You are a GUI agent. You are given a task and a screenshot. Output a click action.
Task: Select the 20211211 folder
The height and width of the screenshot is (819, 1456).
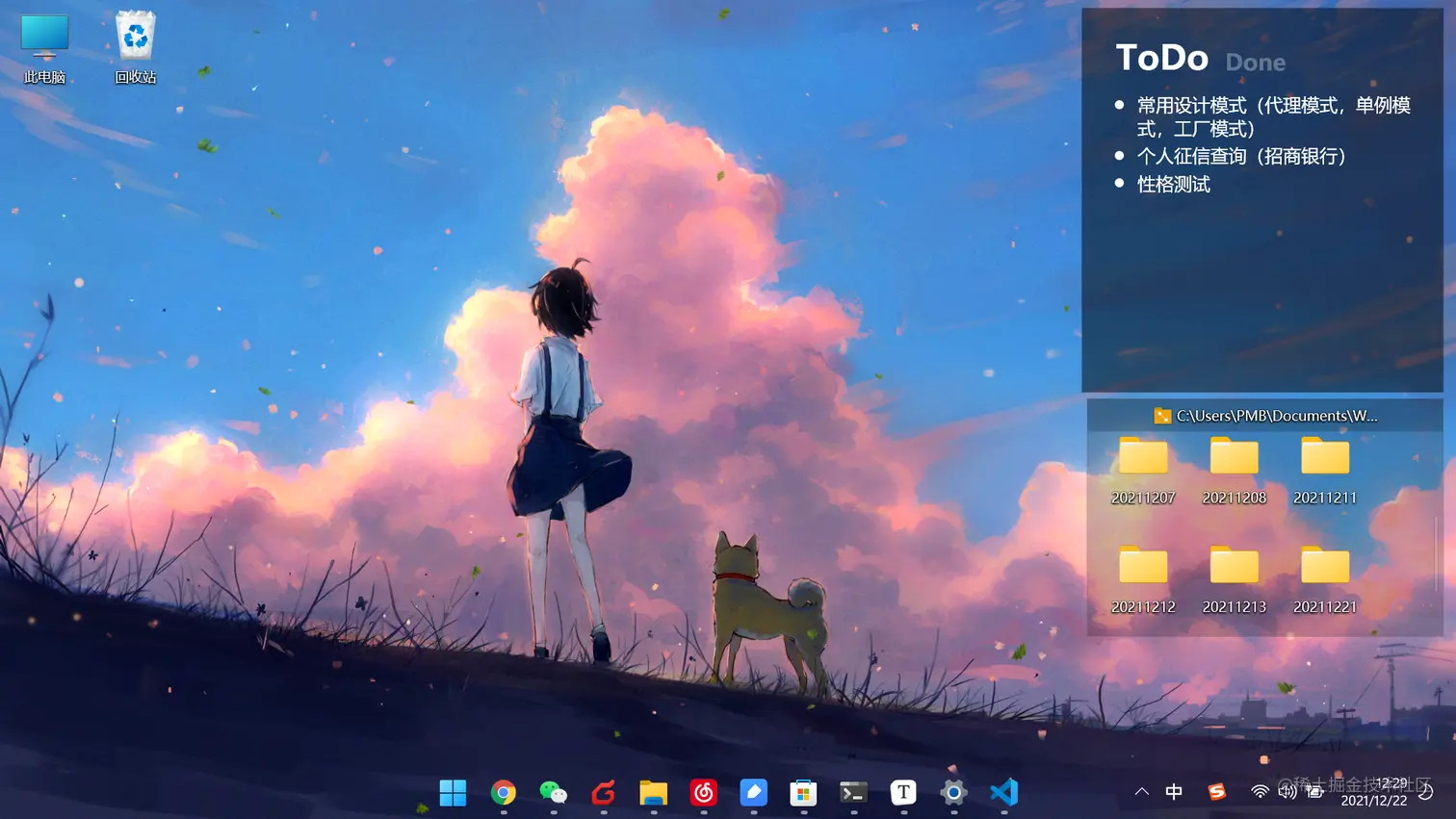(x=1325, y=471)
